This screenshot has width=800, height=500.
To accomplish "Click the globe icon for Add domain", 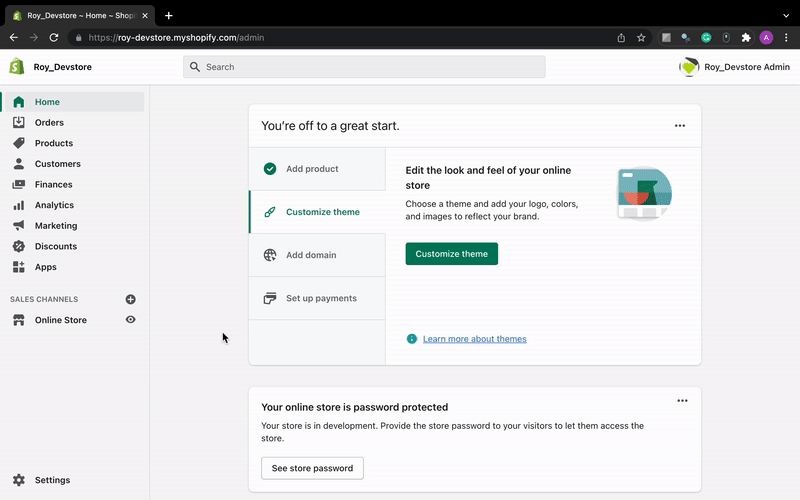I will click(270, 255).
